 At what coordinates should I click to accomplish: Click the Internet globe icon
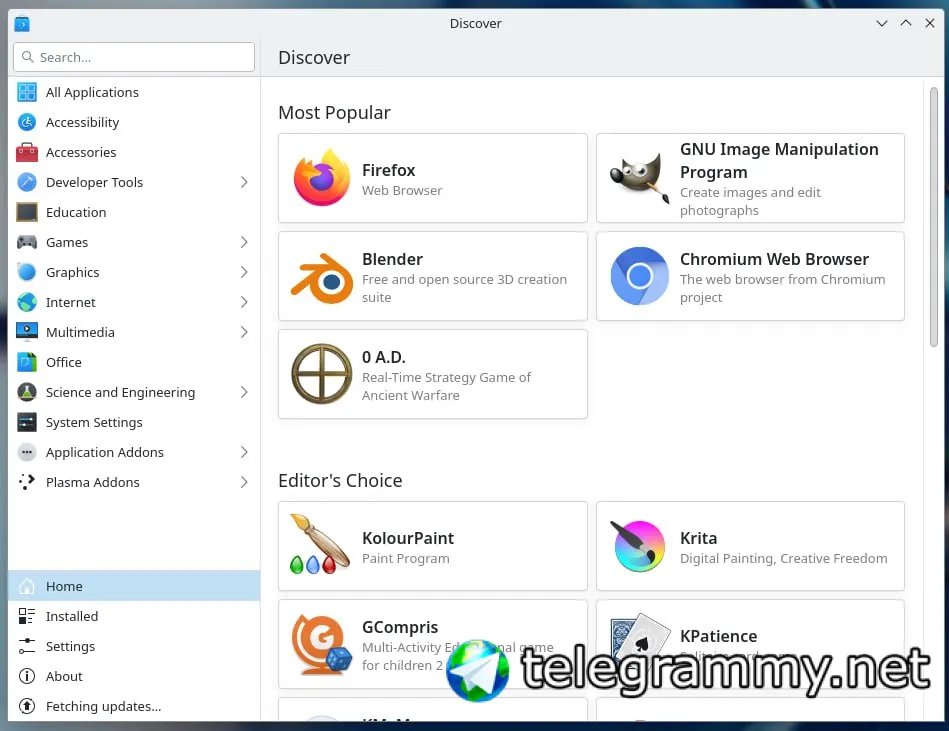tap(27, 302)
